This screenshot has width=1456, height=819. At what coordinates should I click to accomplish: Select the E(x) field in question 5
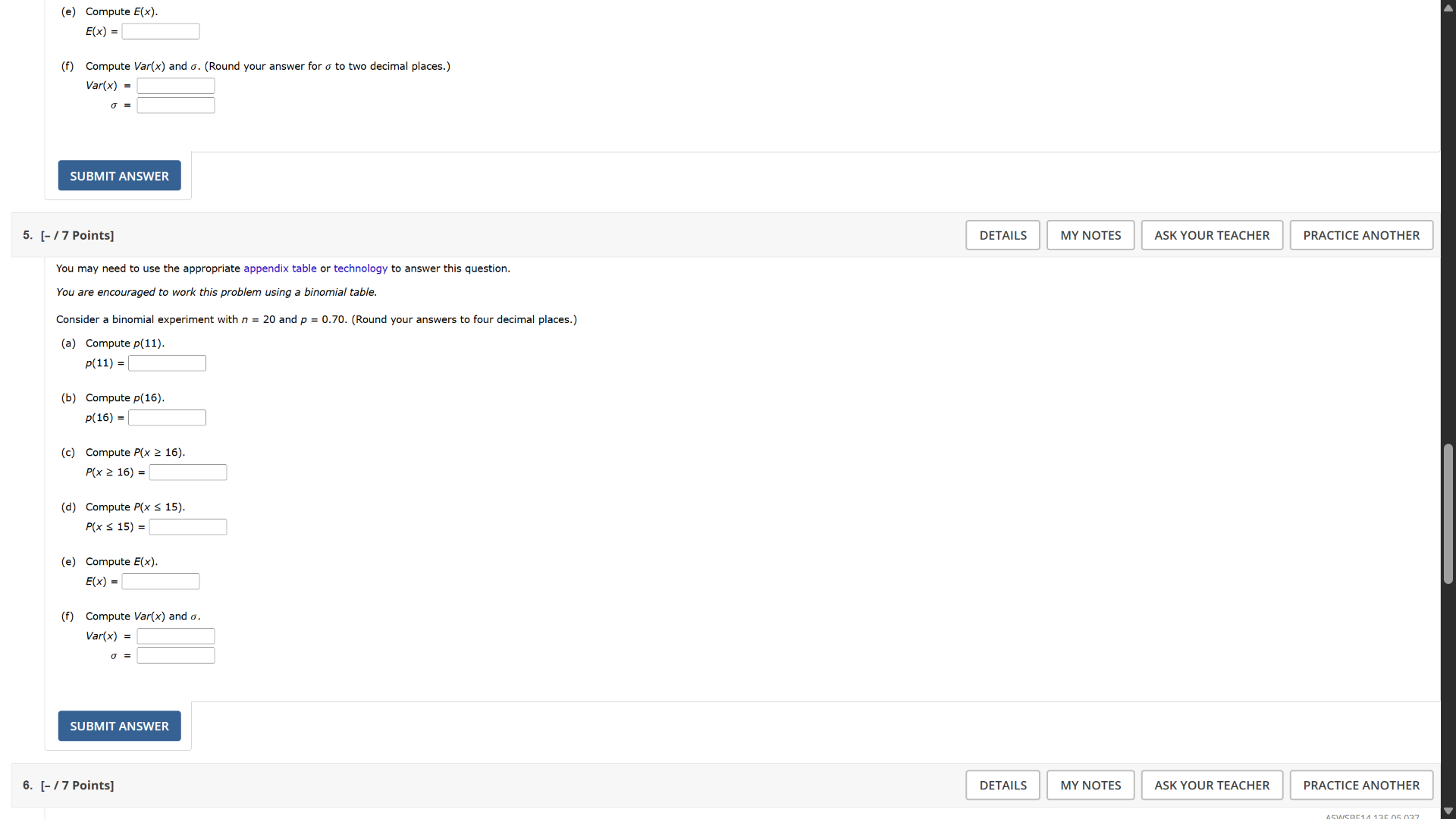[x=160, y=582]
